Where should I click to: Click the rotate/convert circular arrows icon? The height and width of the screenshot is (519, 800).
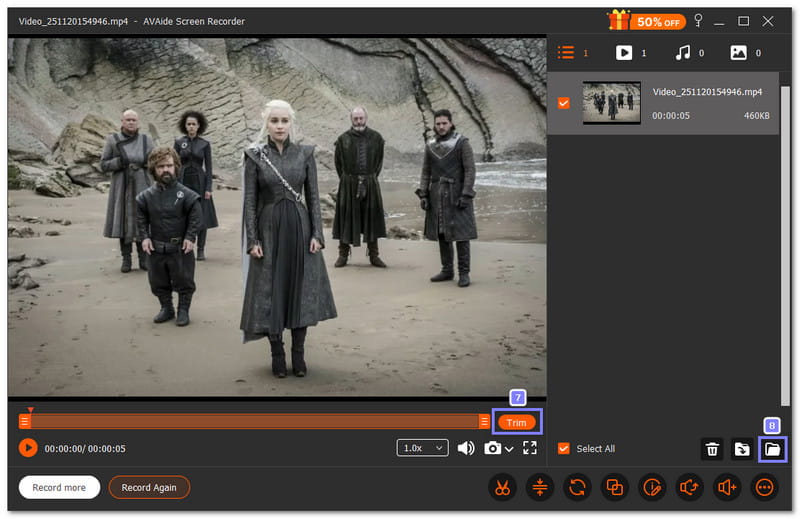tap(577, 488)
